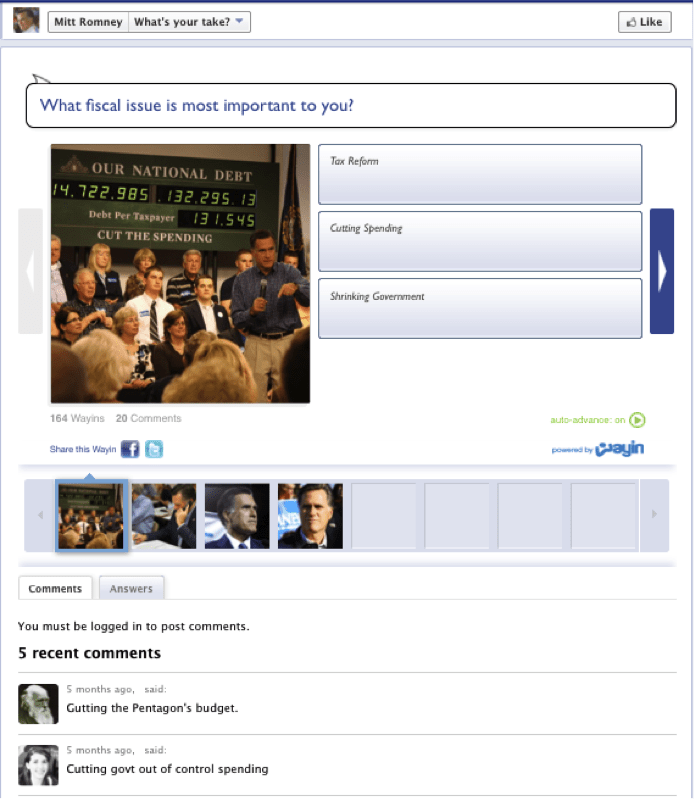The width and height of the screenshot is (694, 799).
Task: Pick the Shrinking Government answer
Action: pyautogui.click(x=480, y=308)
